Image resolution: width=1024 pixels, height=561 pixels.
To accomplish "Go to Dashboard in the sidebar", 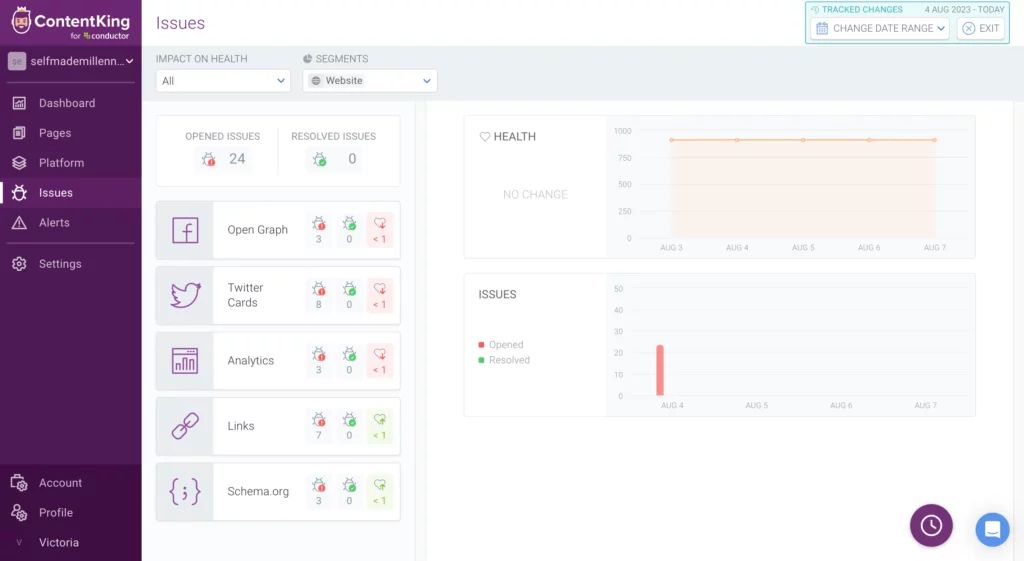I will pyautogui.click(x=66, y=103).
